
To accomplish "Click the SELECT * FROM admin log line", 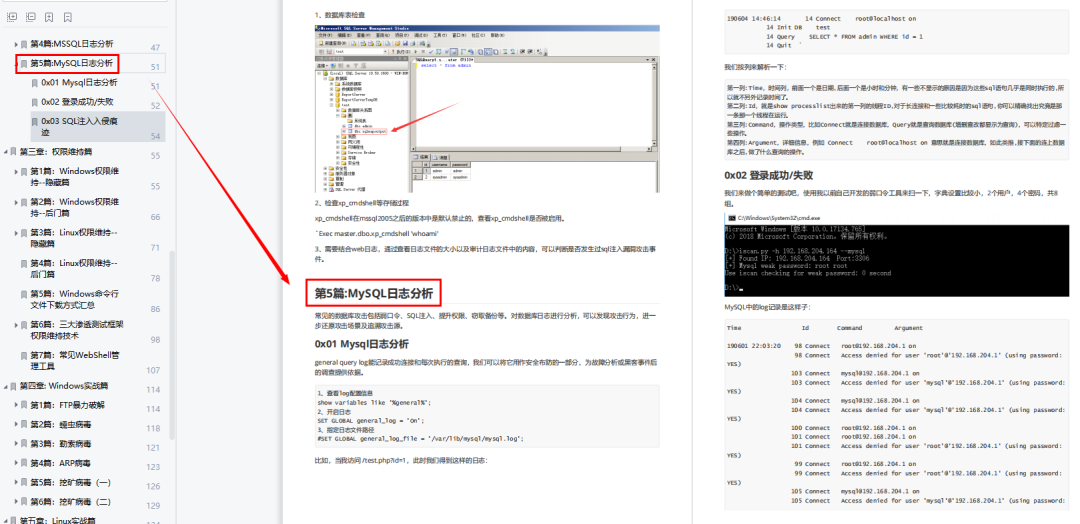I will 866,36.
